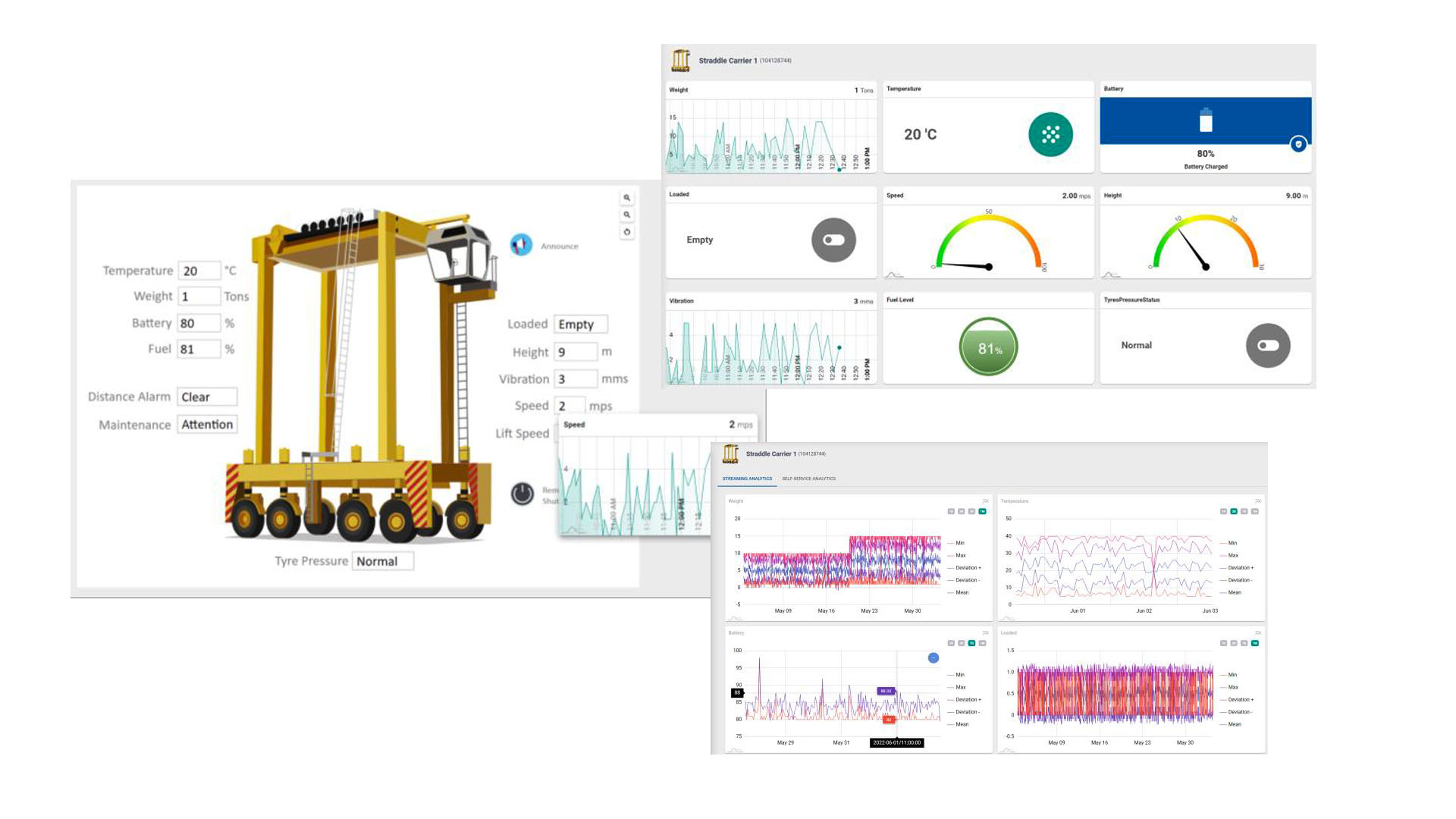The image size is (1456, 819).
Task: Toggle the TyresPressureStatus Normal switch
Action: point(1268,345)
